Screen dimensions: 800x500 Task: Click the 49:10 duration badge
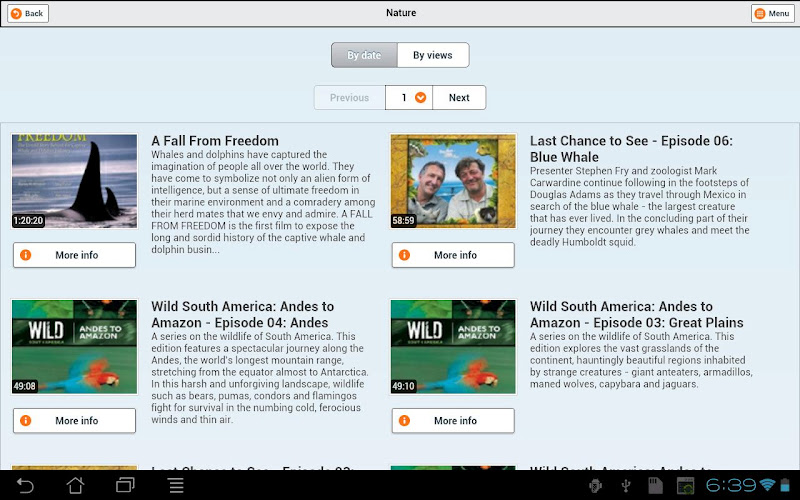[x=403, y=386]
